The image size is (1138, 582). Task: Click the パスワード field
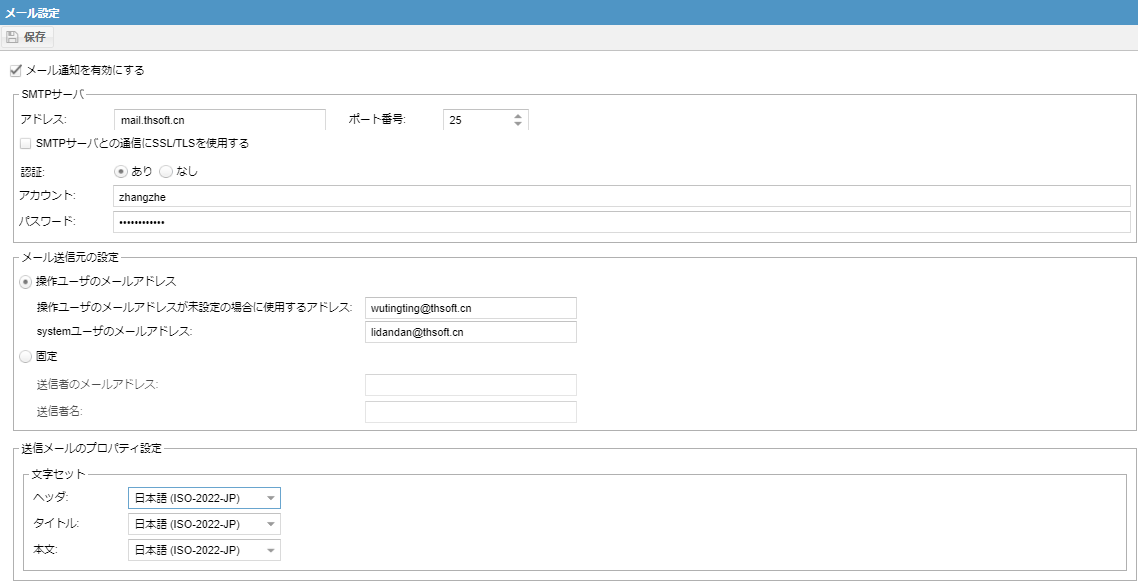pos(622,222)
